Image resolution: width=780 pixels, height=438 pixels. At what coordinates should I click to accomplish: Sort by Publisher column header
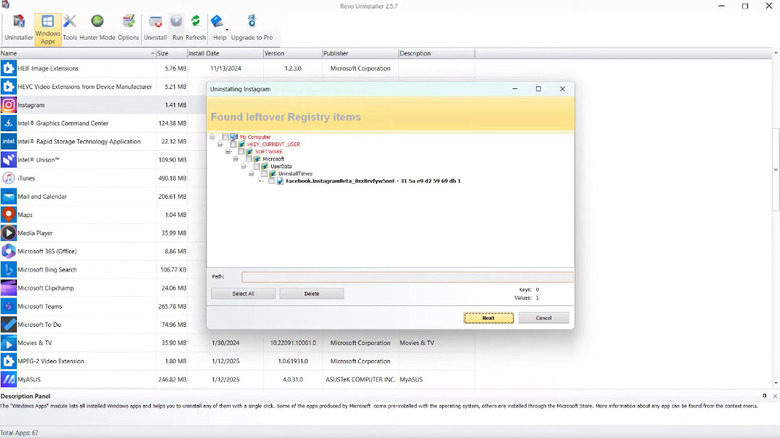click(x=360, y=53)
